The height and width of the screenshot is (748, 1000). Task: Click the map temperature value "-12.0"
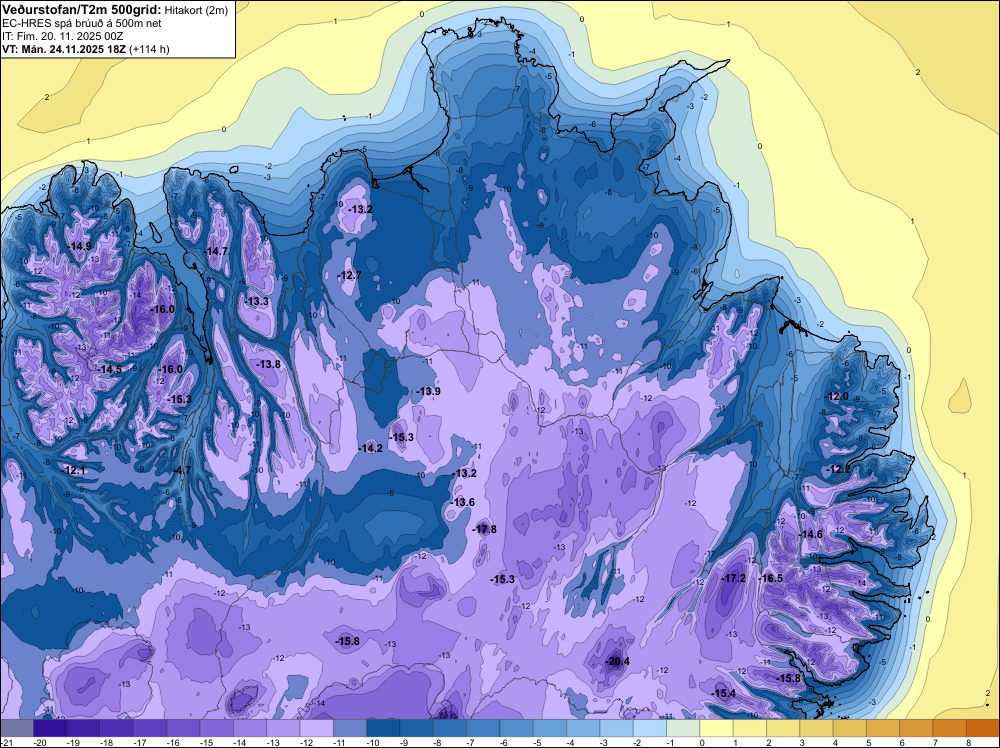(837, 396)
